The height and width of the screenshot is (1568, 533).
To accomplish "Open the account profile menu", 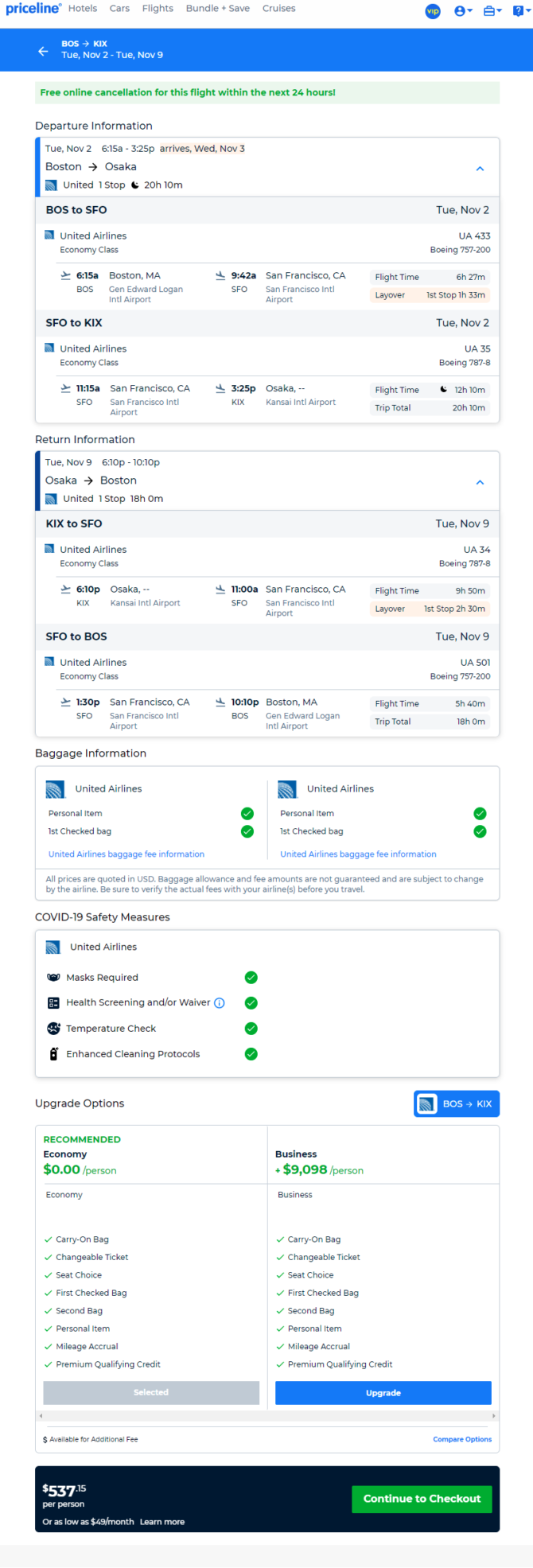I will (462, 11).
